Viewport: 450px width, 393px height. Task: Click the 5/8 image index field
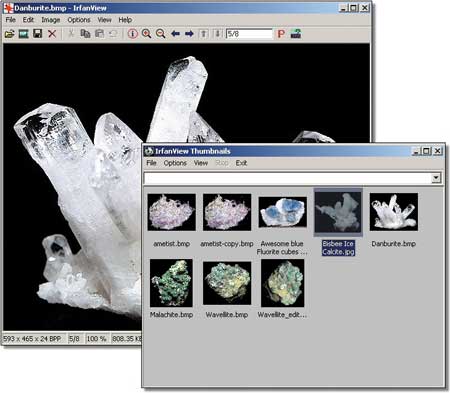tap(249, 34)
